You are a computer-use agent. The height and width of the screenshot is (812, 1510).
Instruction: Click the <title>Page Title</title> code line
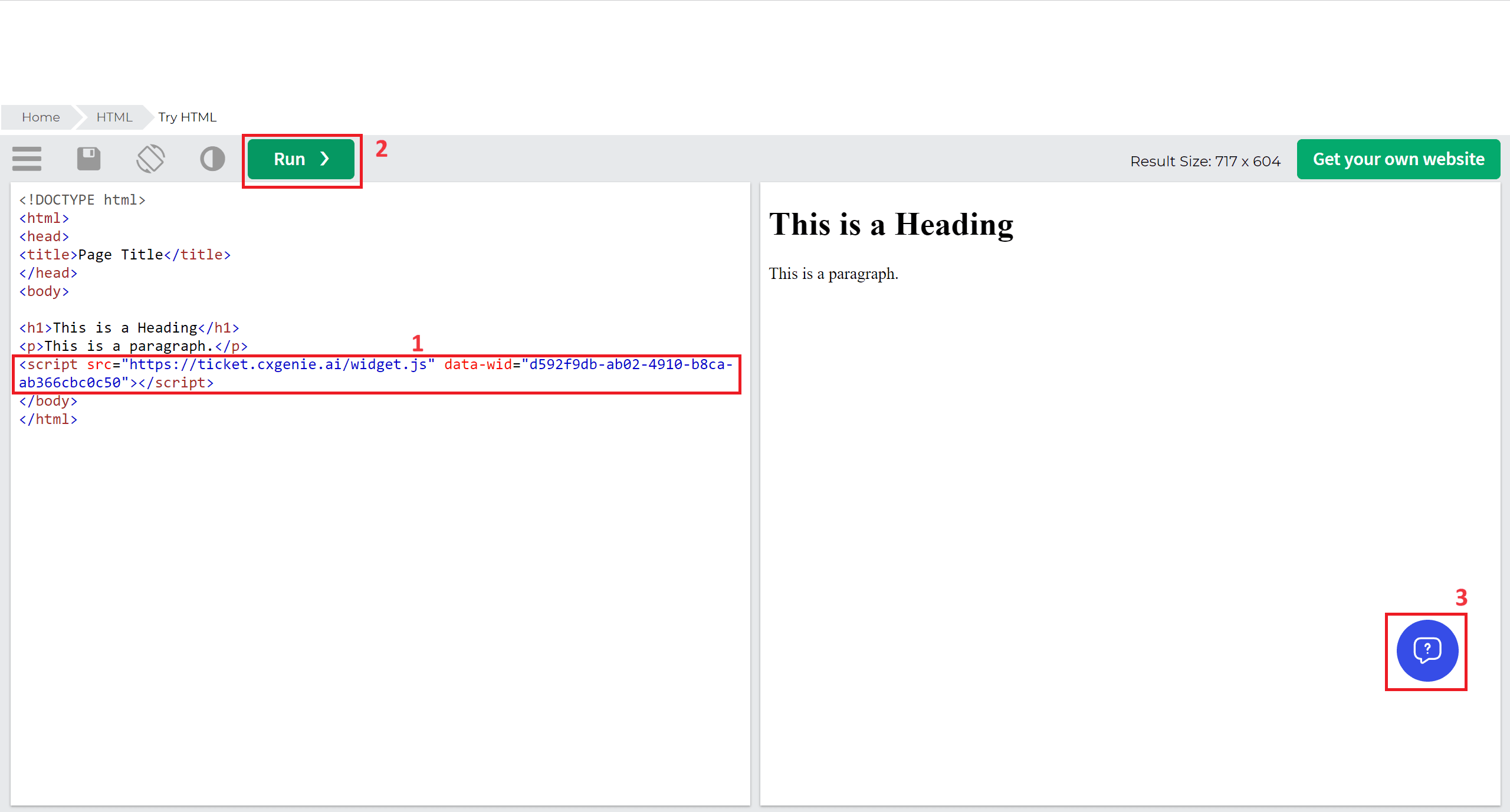(x=124, y=255)
